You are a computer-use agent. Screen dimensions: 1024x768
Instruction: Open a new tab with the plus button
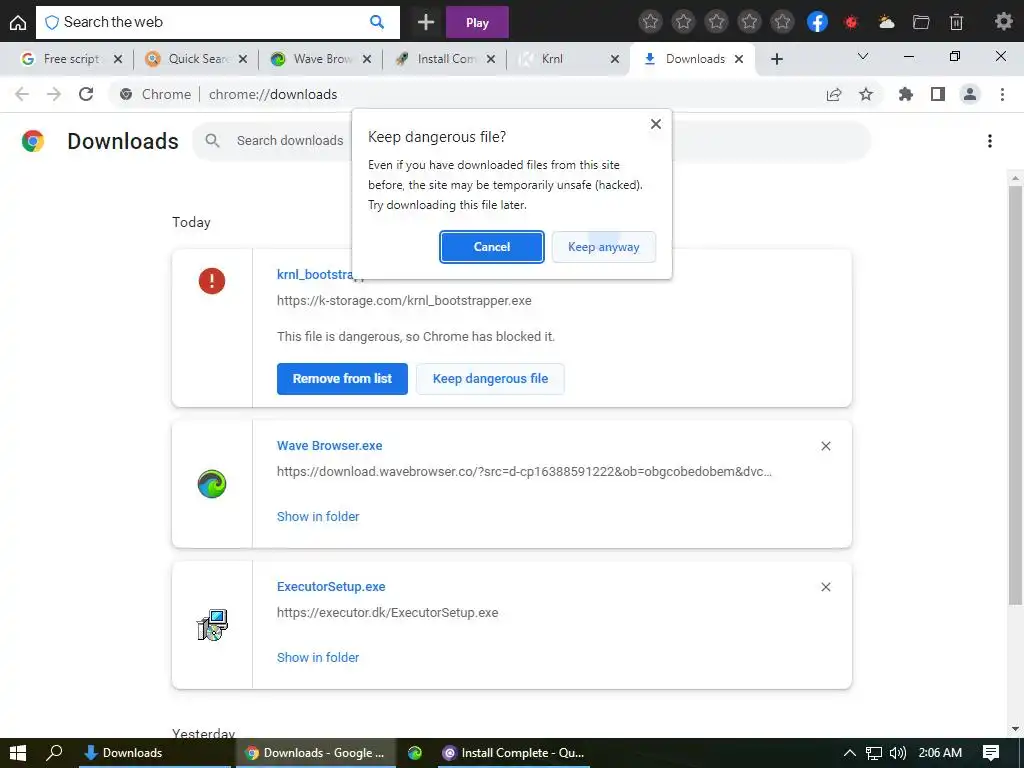coord(776,59)
